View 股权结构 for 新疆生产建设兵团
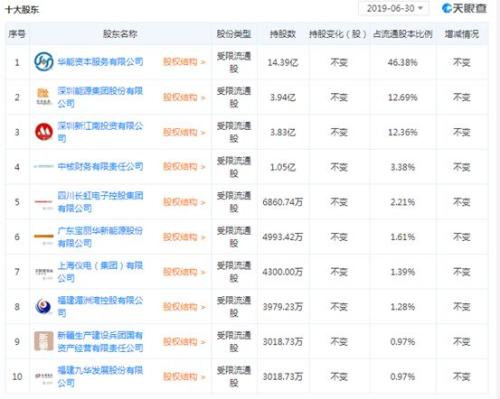Viewport: 500px width, 399px height. pyautogui.click(x=184, y=342)
